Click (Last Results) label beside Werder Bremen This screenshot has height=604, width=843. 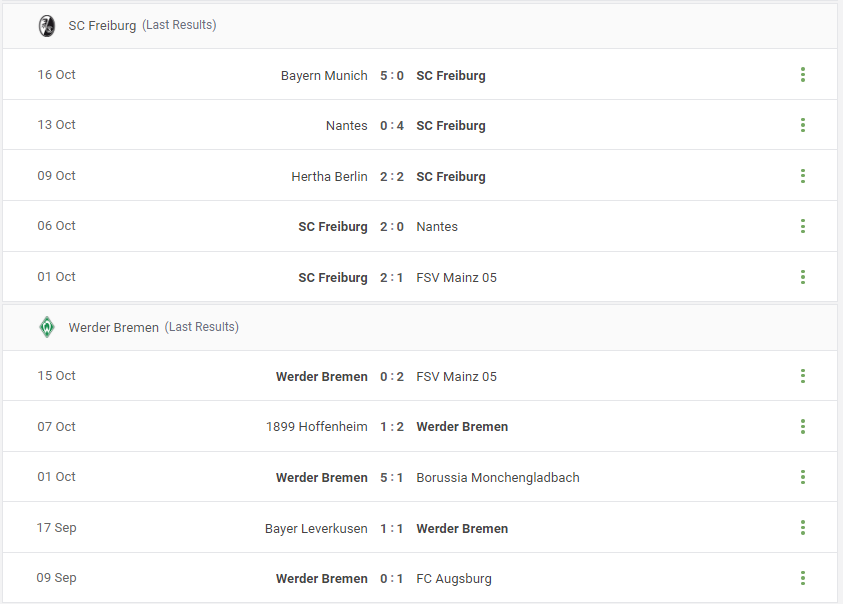coord(202,327)
